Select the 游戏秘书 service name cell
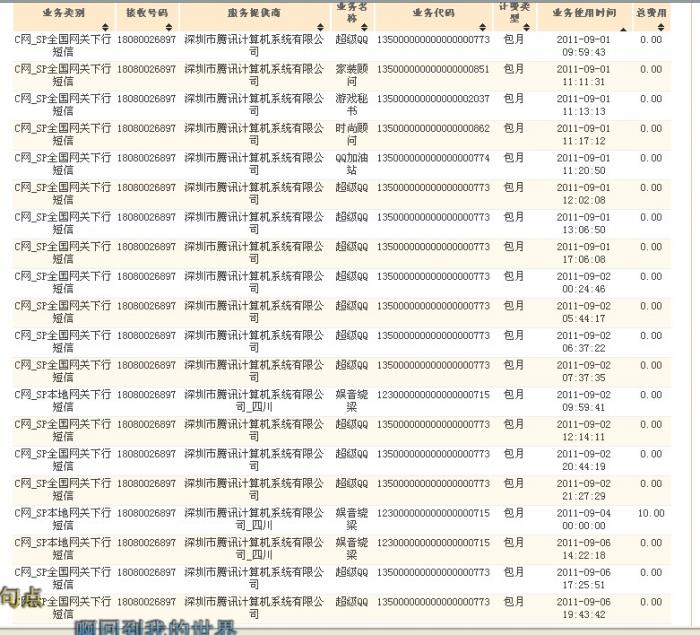Screen dimensions: 700x635 point(352,105)
